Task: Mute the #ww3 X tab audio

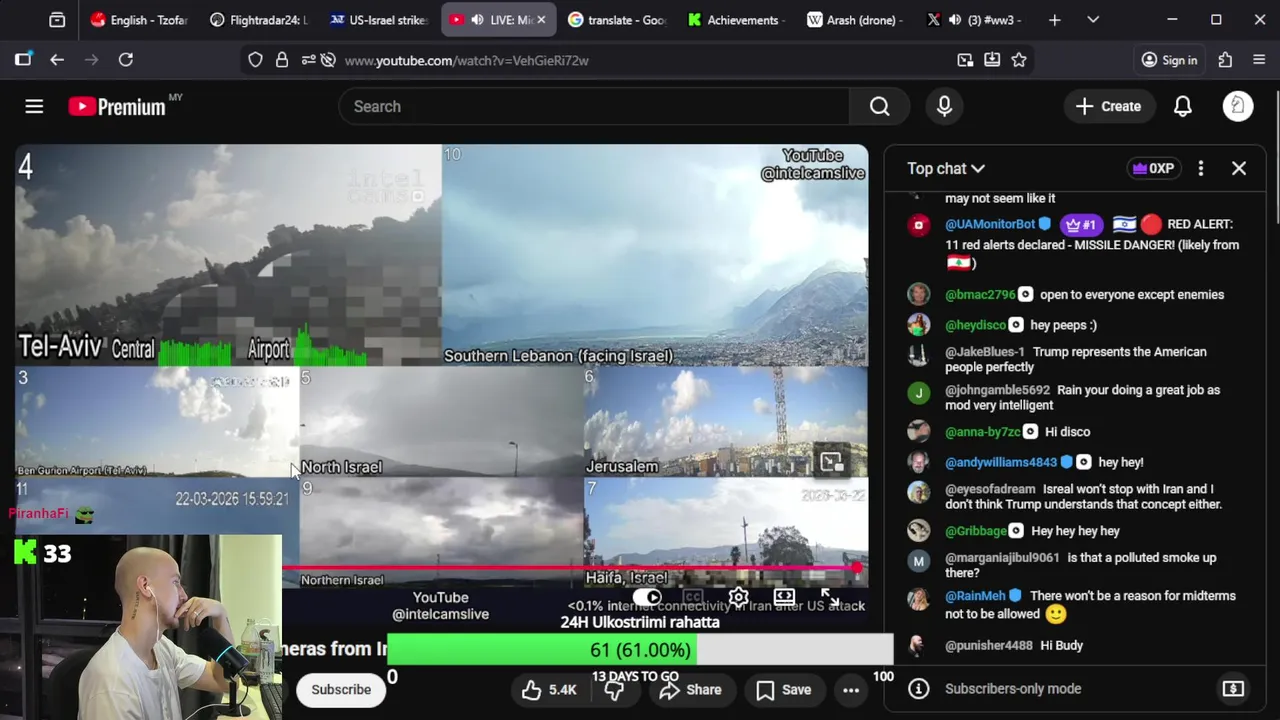Action: pos(955,20)
